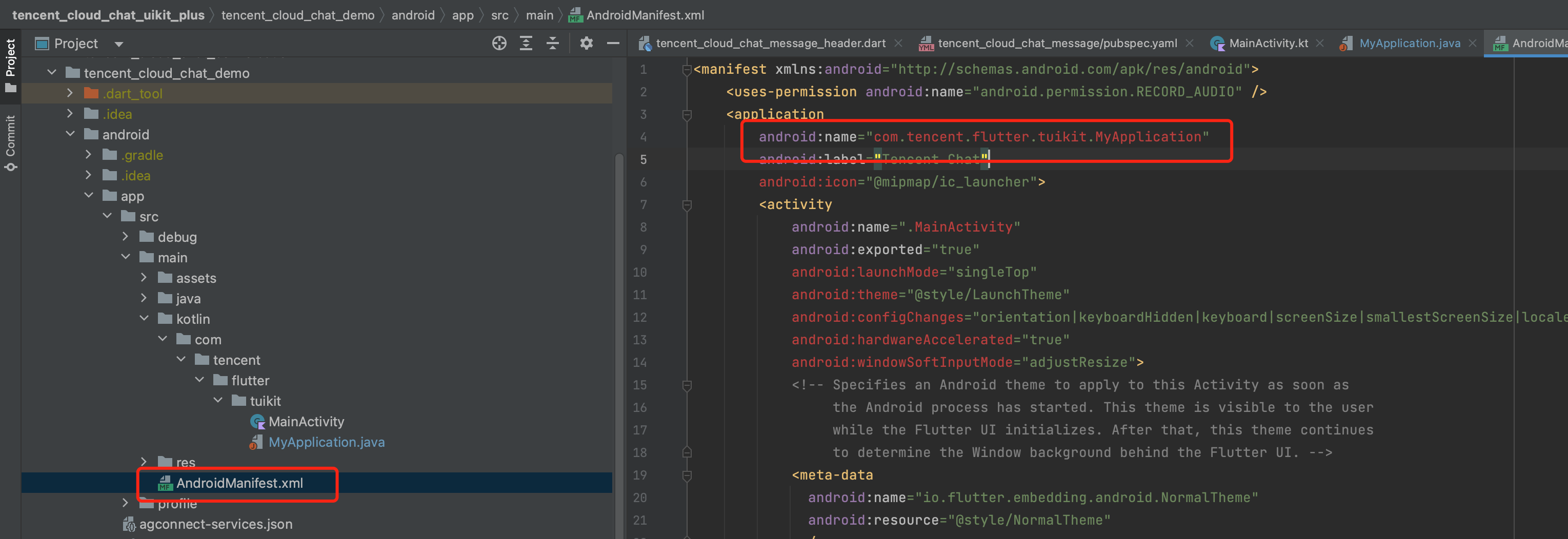Select MainActivity in project tree
The height and width of the screenshot is (539, 1568).
point(306,422)
